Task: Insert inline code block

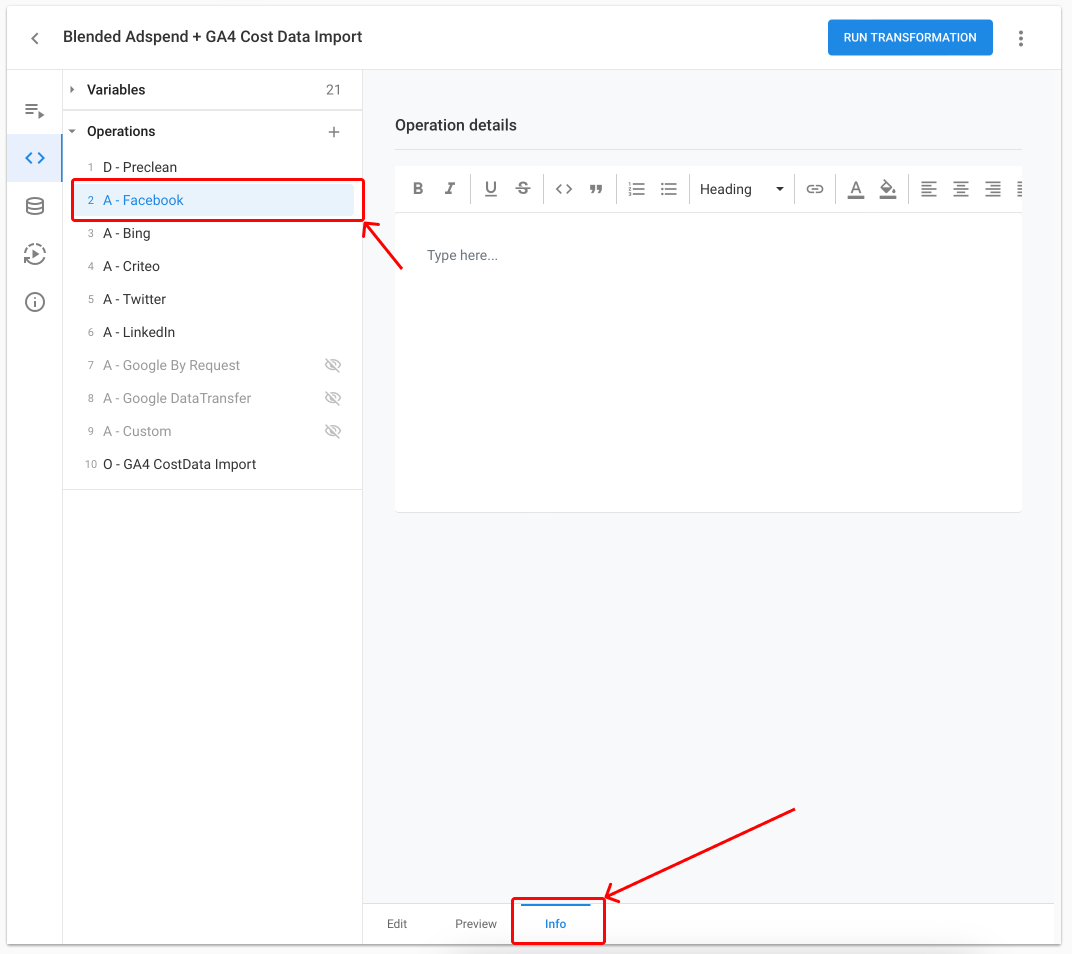Action: point(563,189)
